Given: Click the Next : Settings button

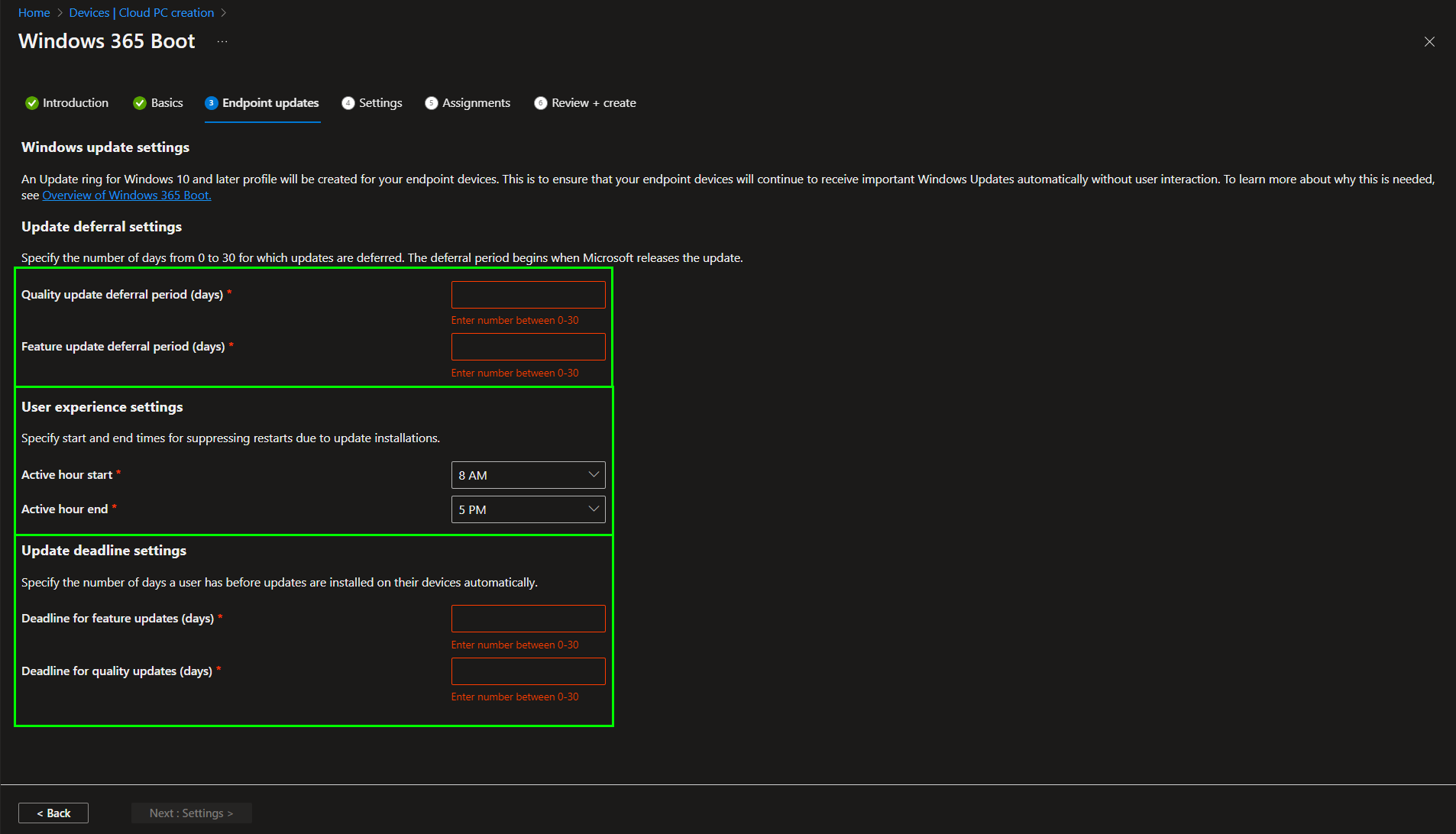Looking at the screenshot, I should coord(192,813).
